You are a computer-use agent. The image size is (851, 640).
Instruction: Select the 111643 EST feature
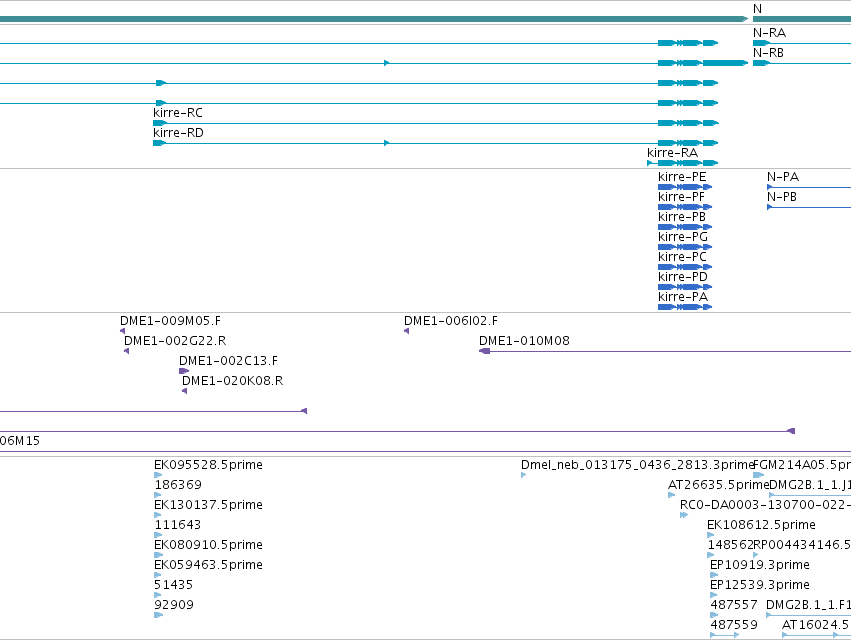tap(158, 535)
